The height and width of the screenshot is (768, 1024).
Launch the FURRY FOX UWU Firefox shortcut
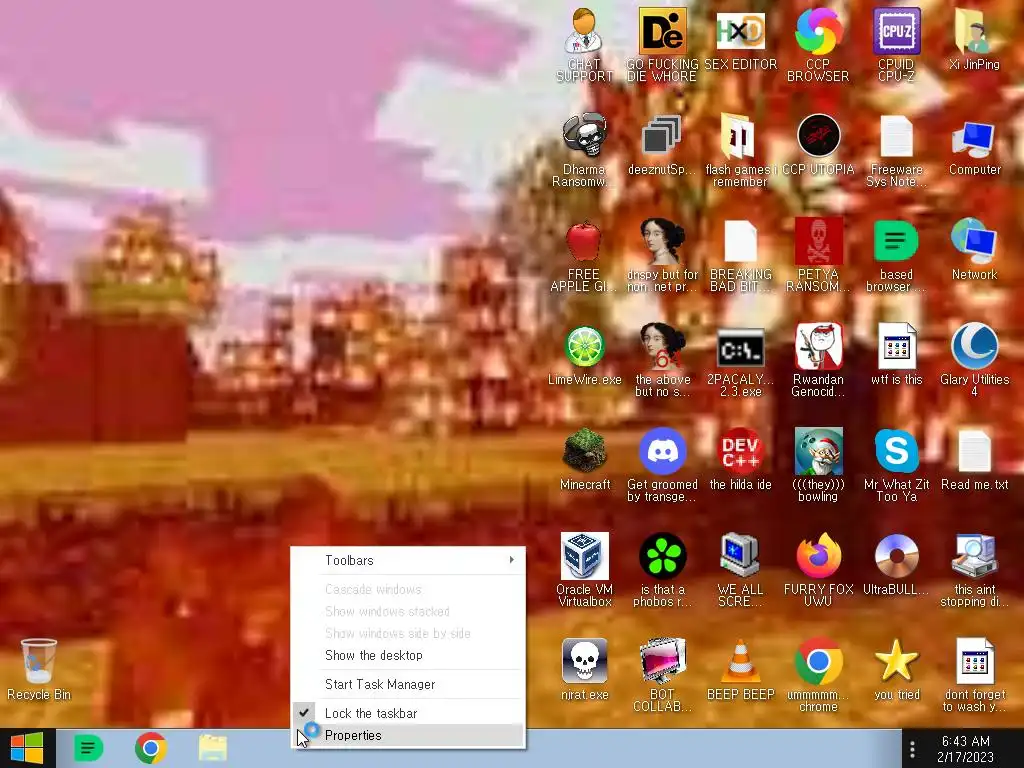pos(818,570)
